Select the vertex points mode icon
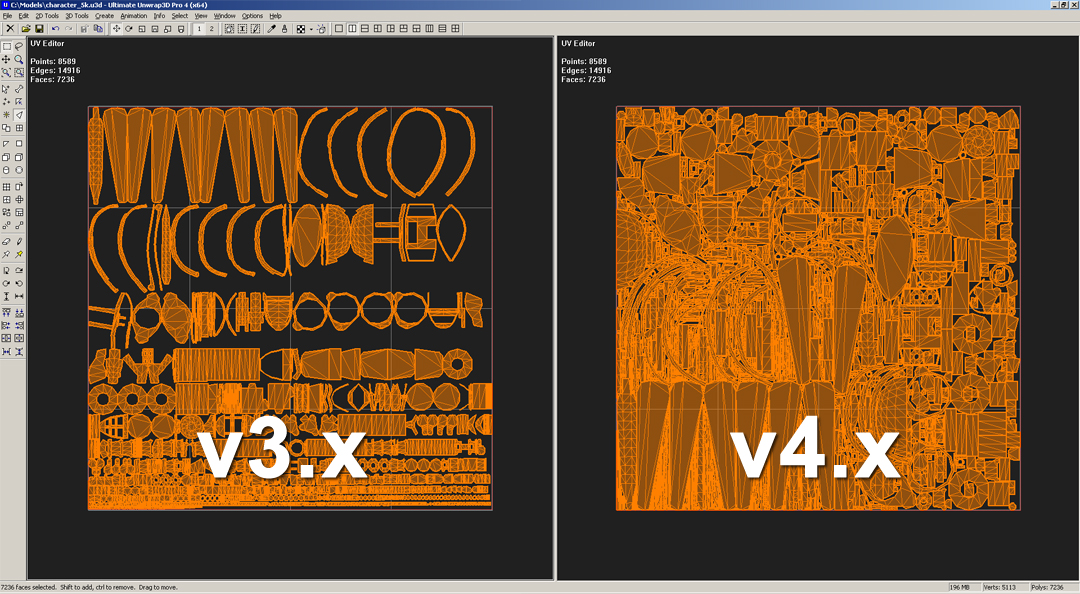 (6, 102)
